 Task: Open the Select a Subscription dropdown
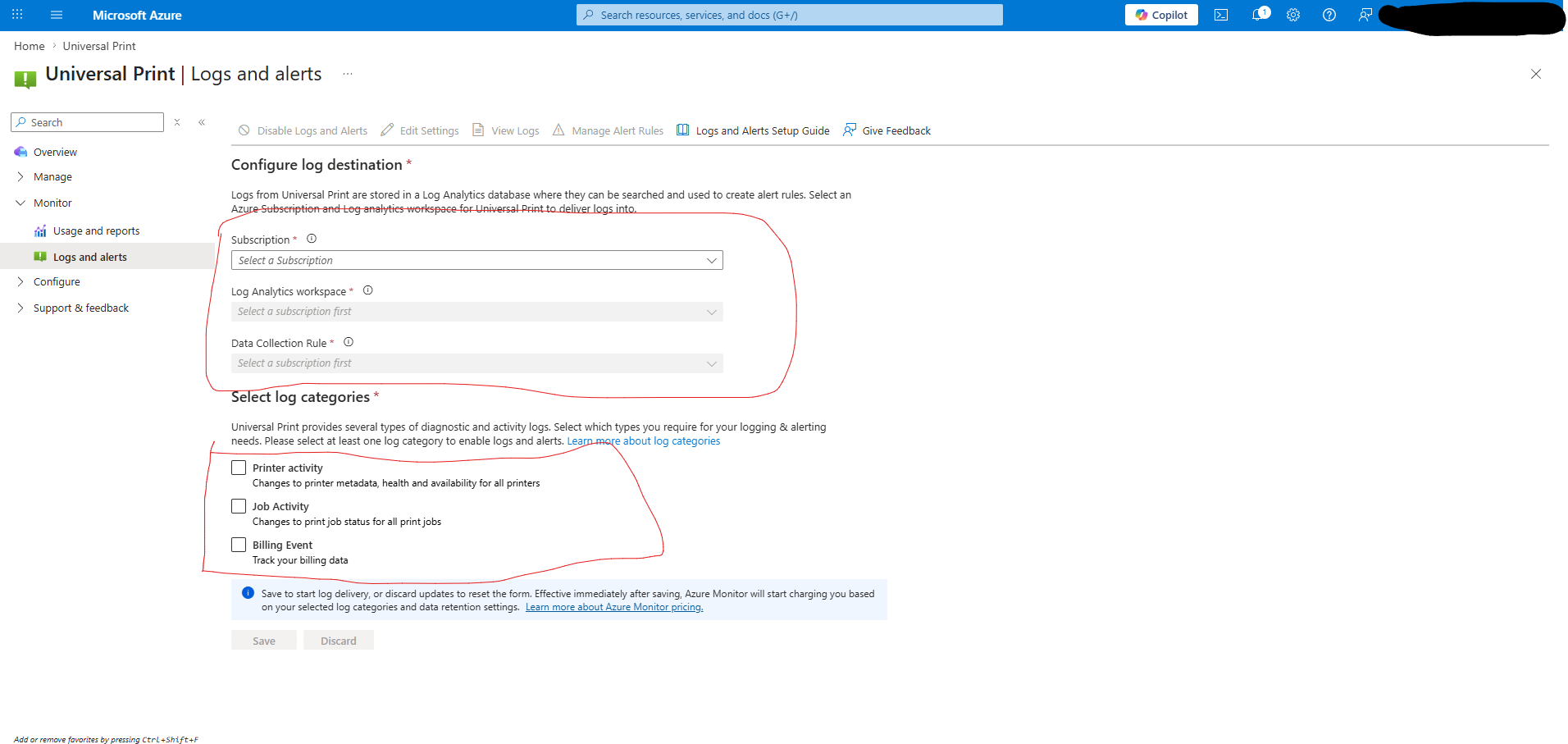pyautogui.click(x=477, y=260)
